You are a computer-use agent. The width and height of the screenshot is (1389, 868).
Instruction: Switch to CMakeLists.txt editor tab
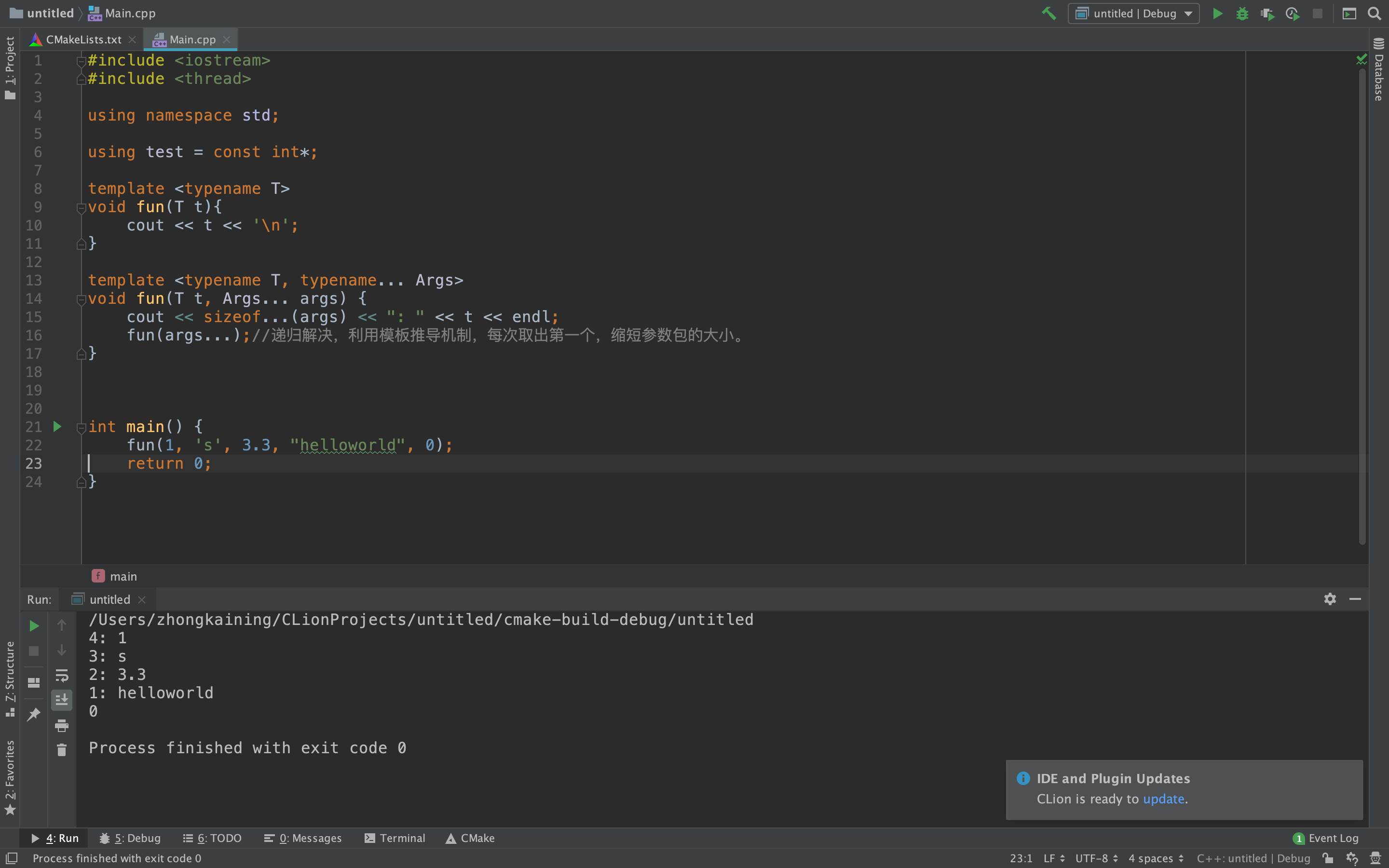pyautogui.click(x=83, y=40)
